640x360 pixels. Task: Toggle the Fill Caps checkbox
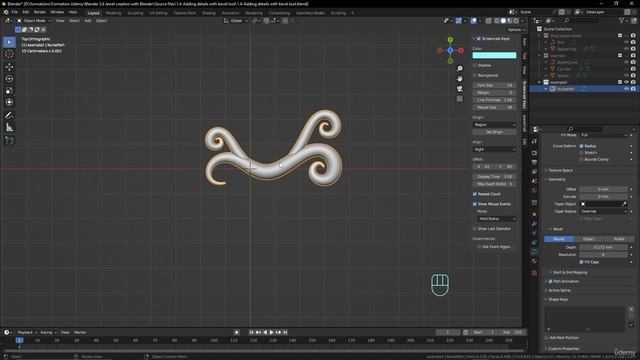pyautogui.click(x=582, y=262)
